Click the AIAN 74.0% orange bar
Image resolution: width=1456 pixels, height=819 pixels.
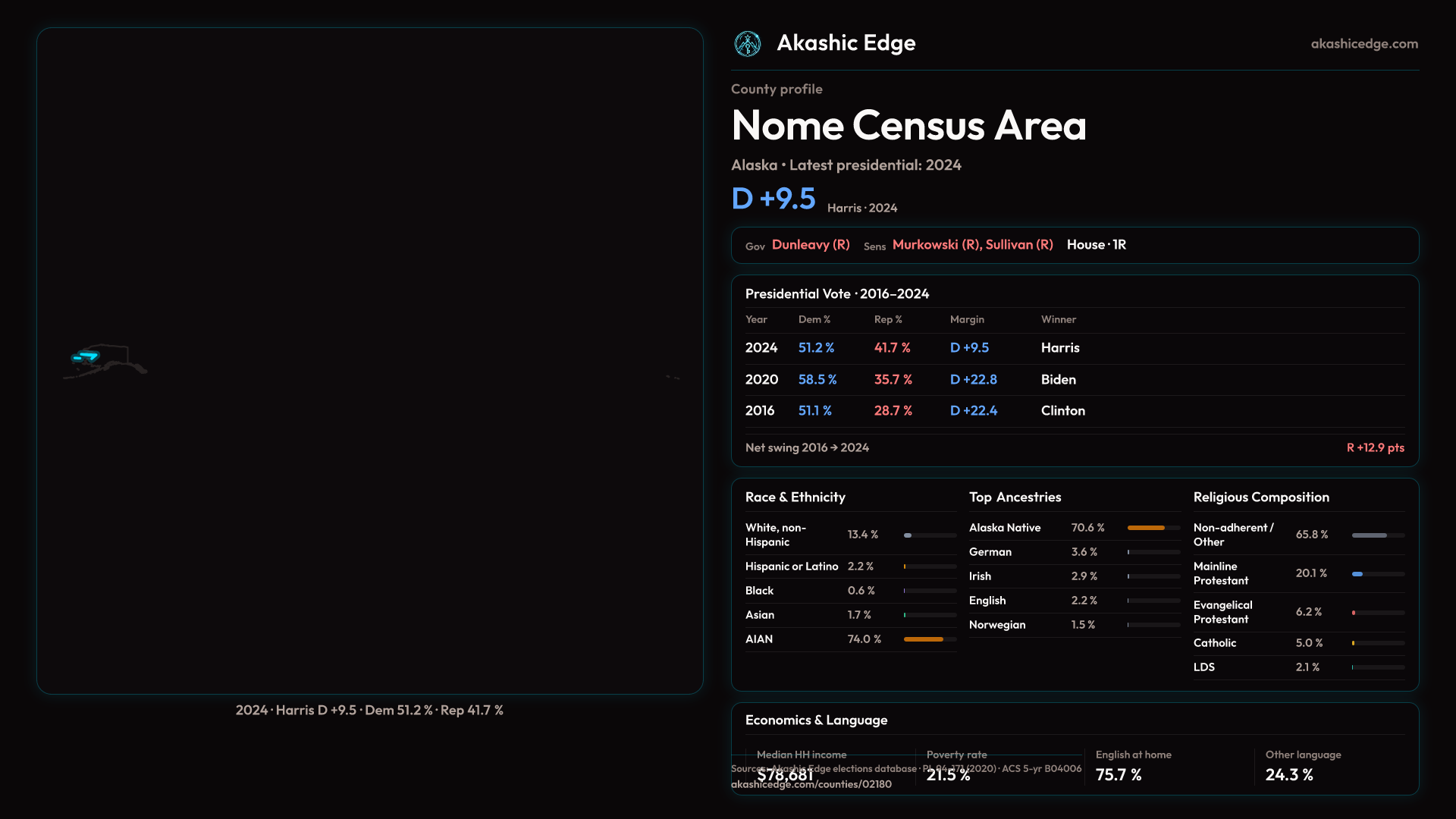click(x=924, y=639)
